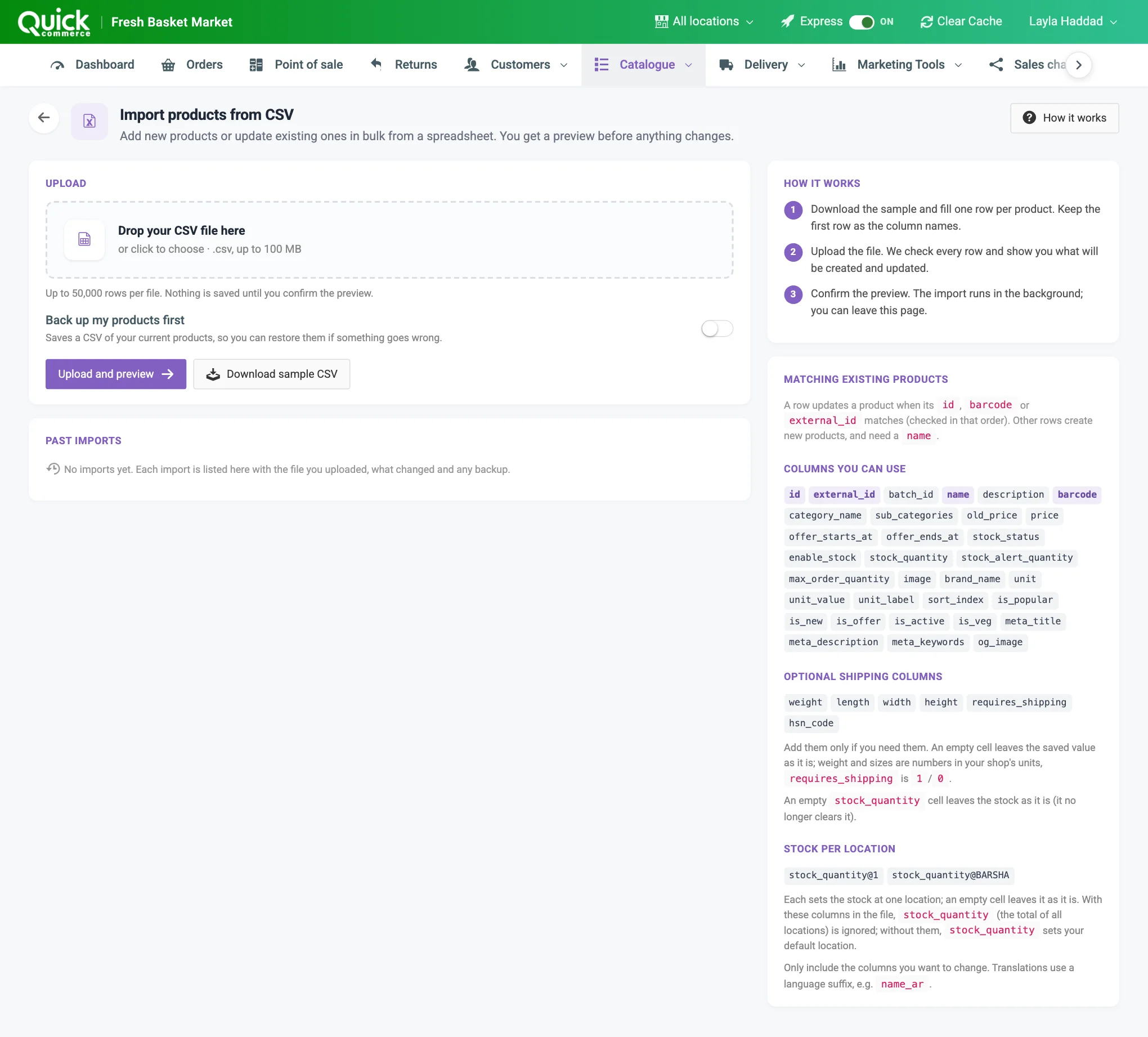Image resolution: width=1148 pixels, height=1037 pixels.
Task: Click the Catalogue list icon
Action: pos(602,65)
